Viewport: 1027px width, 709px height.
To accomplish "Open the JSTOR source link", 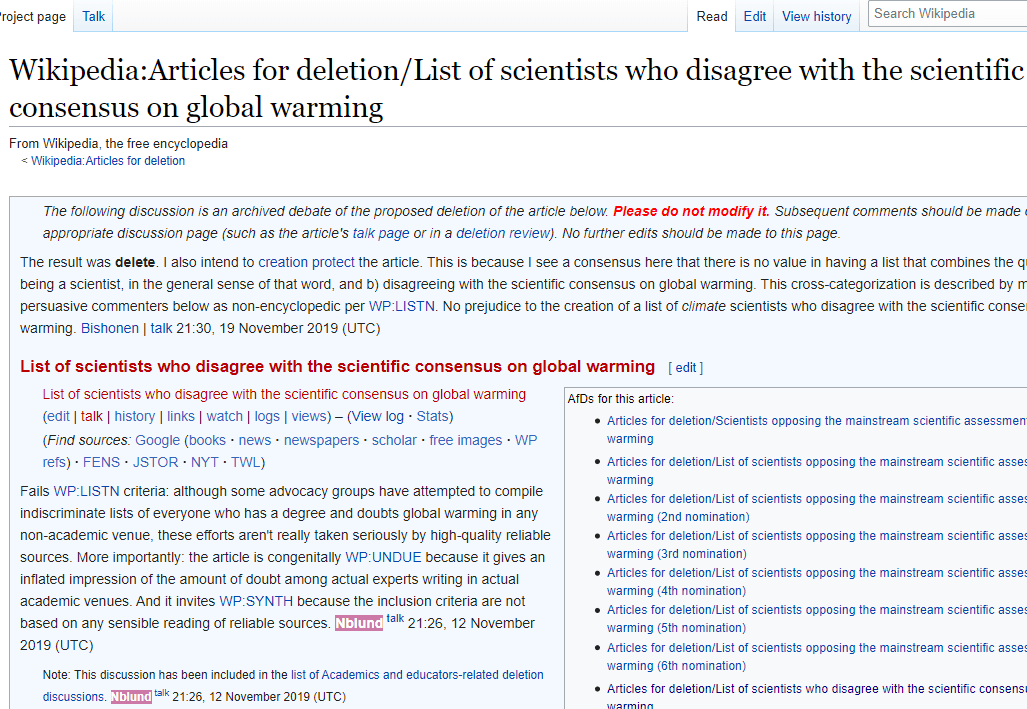I will 156,463.
